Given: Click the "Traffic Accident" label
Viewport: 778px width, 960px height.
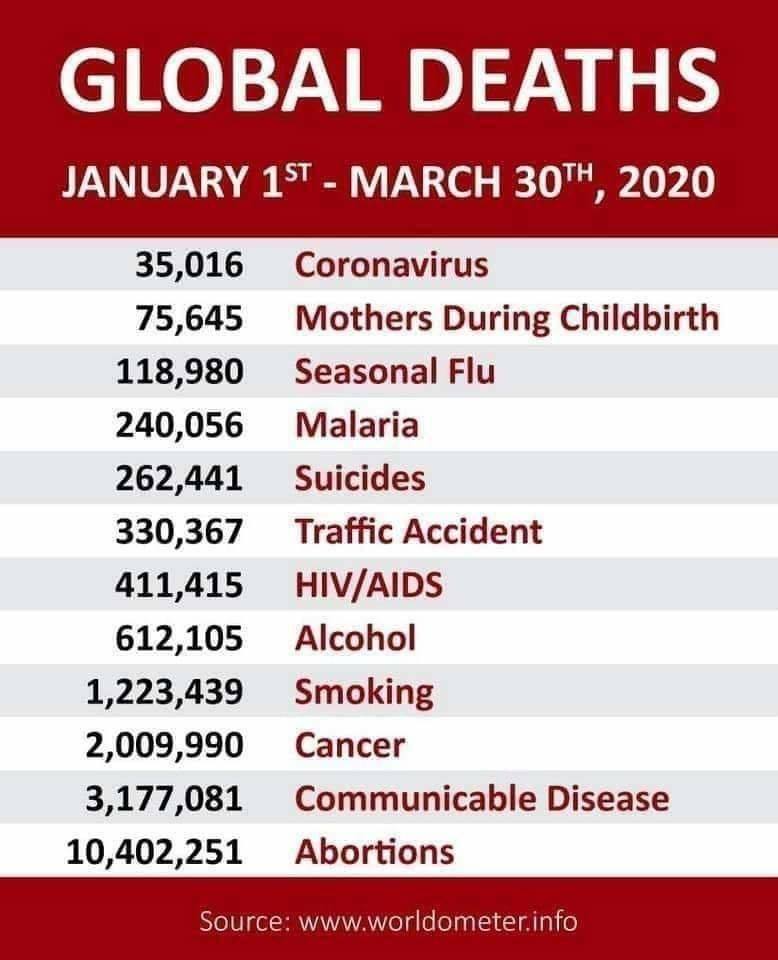Looking at the screenshot, I should [x=419, y=531].
